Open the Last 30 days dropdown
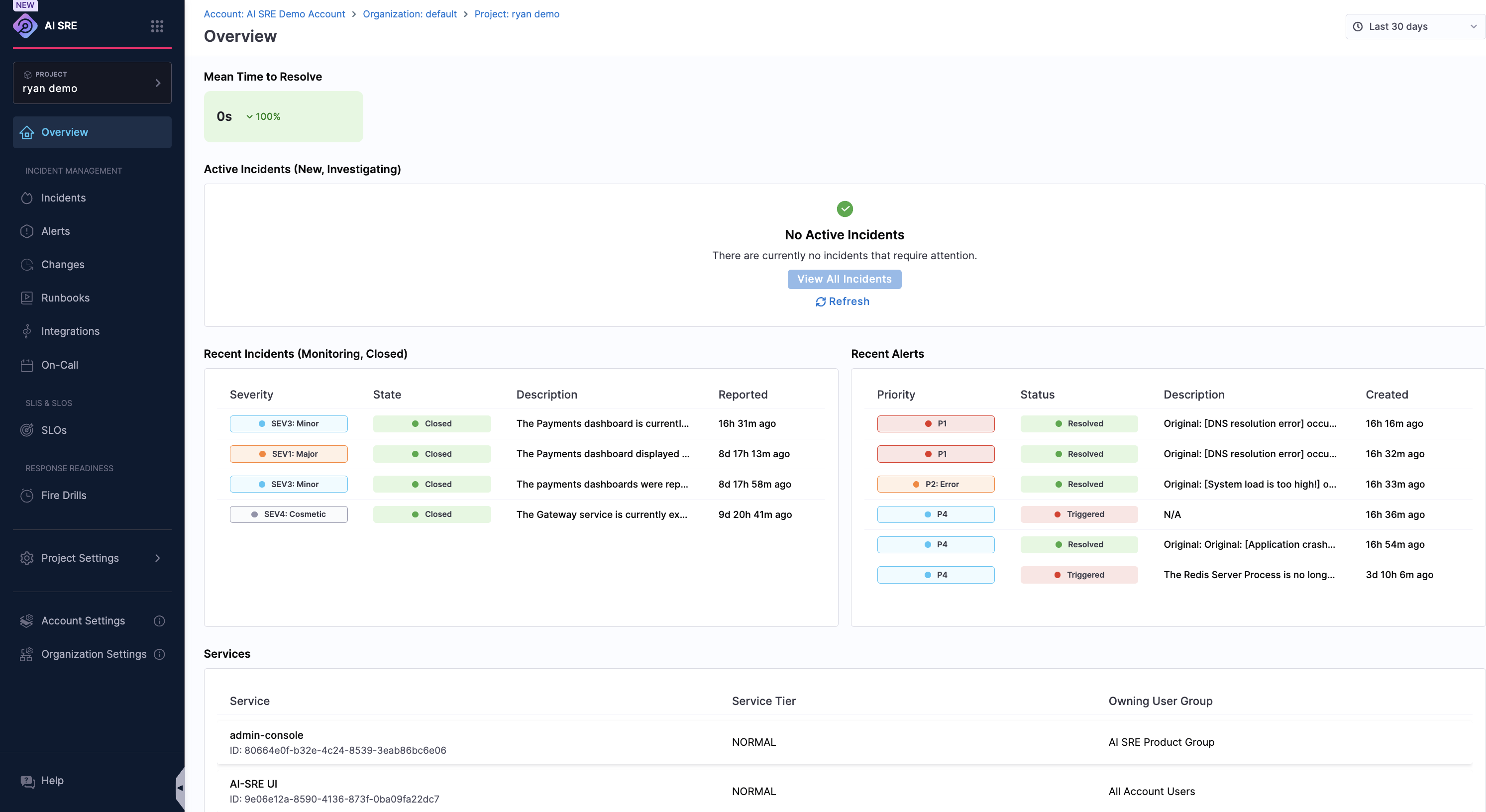The height and width of the screenshot is (812, 1486). [1415, 26]
